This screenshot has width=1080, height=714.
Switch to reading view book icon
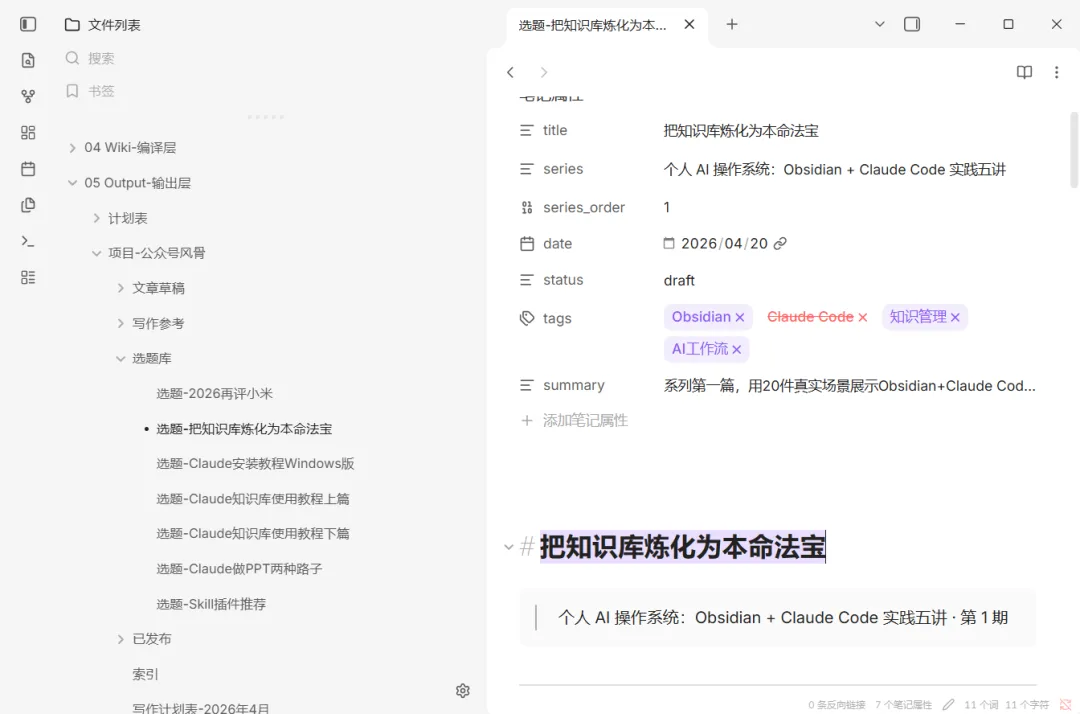[x=1024, y=72]
